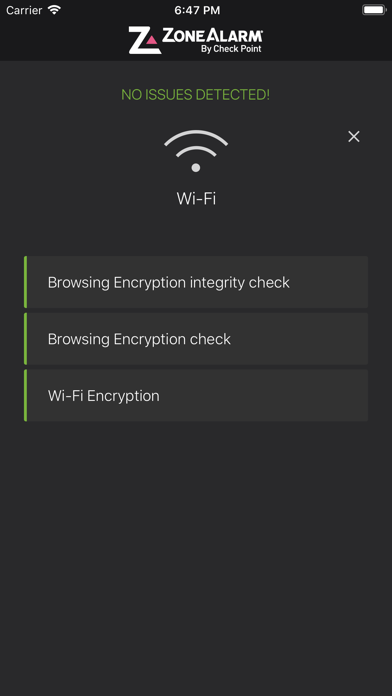Tap the Carrier label in status bar

pos(24,10)
